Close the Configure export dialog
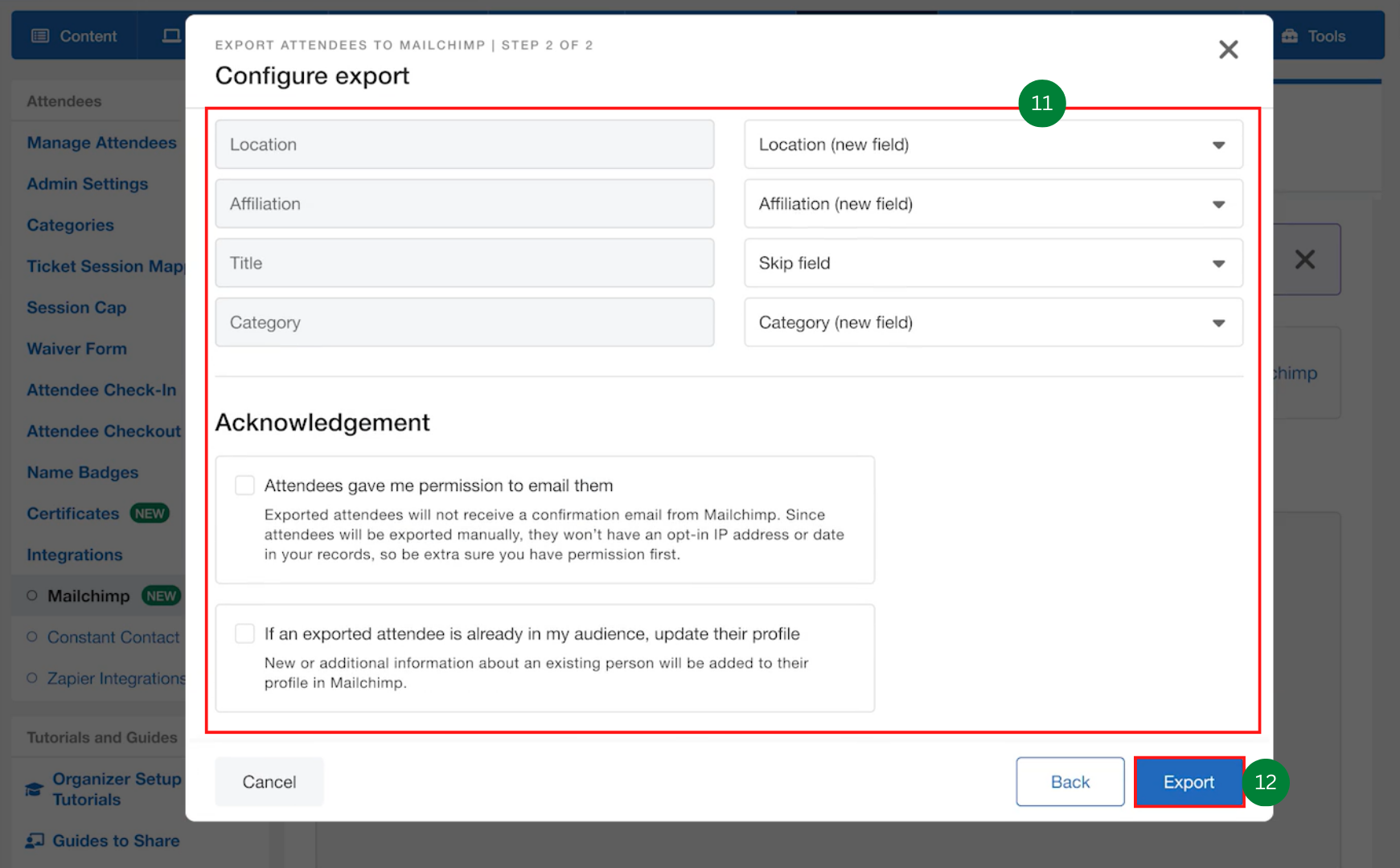 1228,50
